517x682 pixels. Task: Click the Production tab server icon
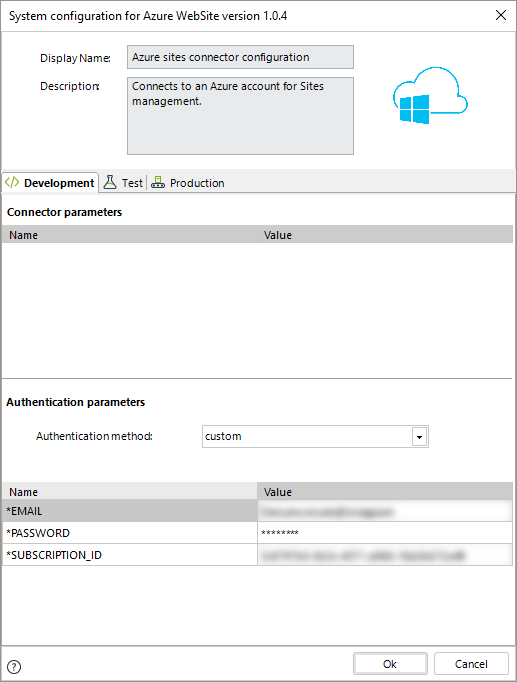coord(158,182)
